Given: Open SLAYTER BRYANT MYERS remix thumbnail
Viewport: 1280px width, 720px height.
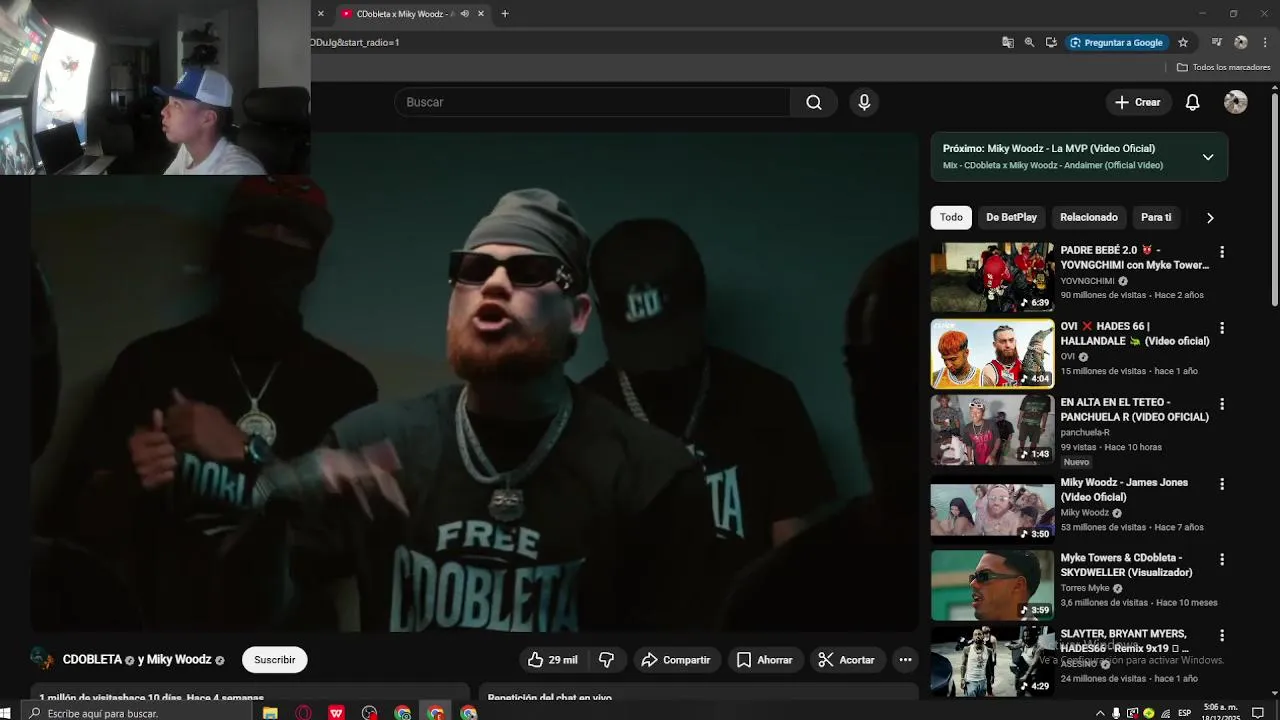Looking at the screenshot, I should 992,661.
